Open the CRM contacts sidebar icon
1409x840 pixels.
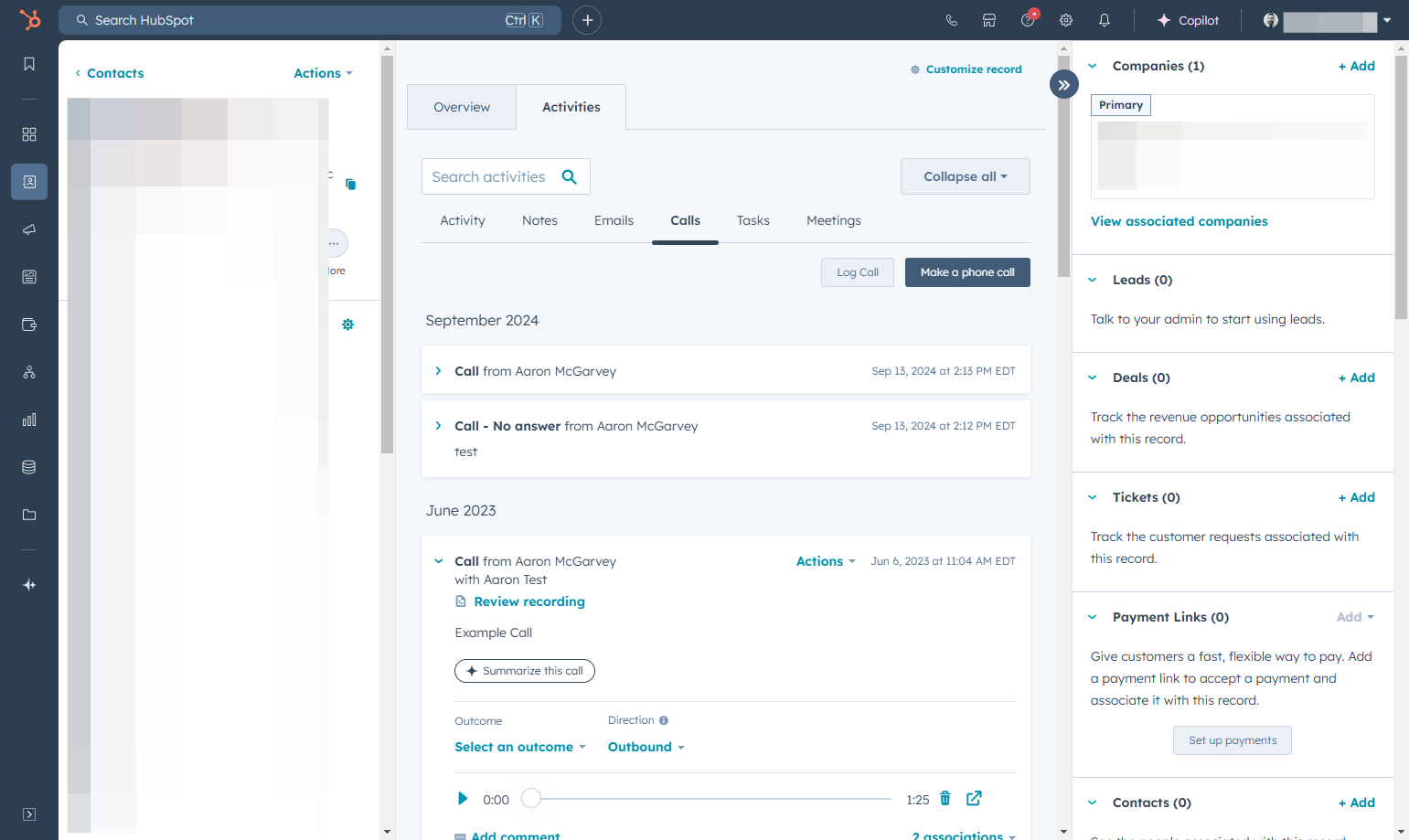(x=29, y=182)
